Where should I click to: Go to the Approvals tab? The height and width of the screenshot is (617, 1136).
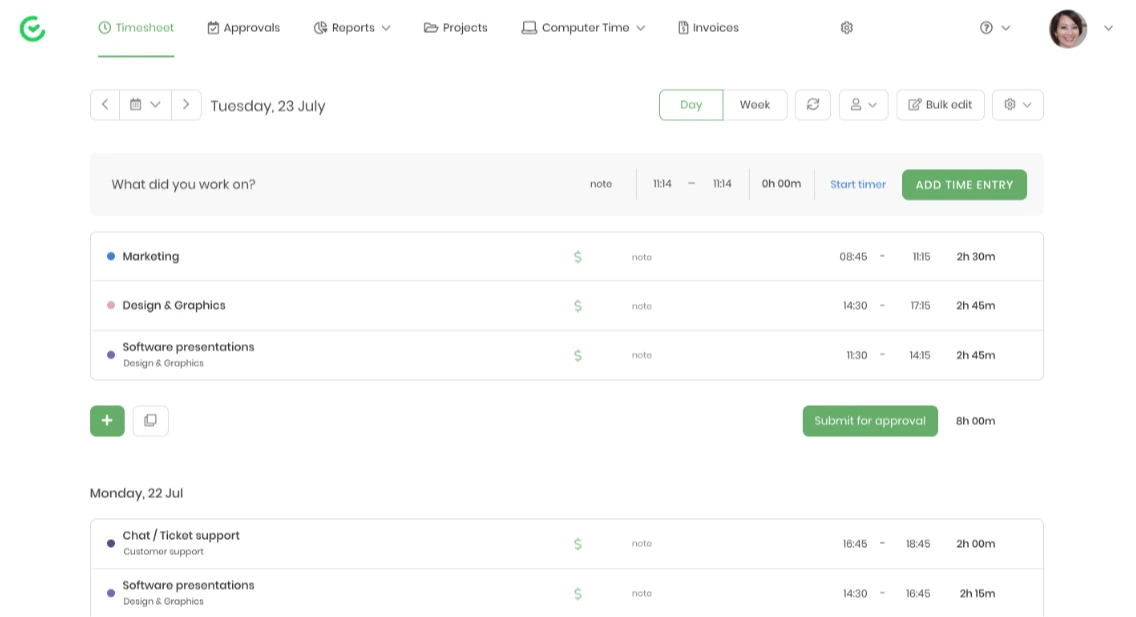point(243,28)
